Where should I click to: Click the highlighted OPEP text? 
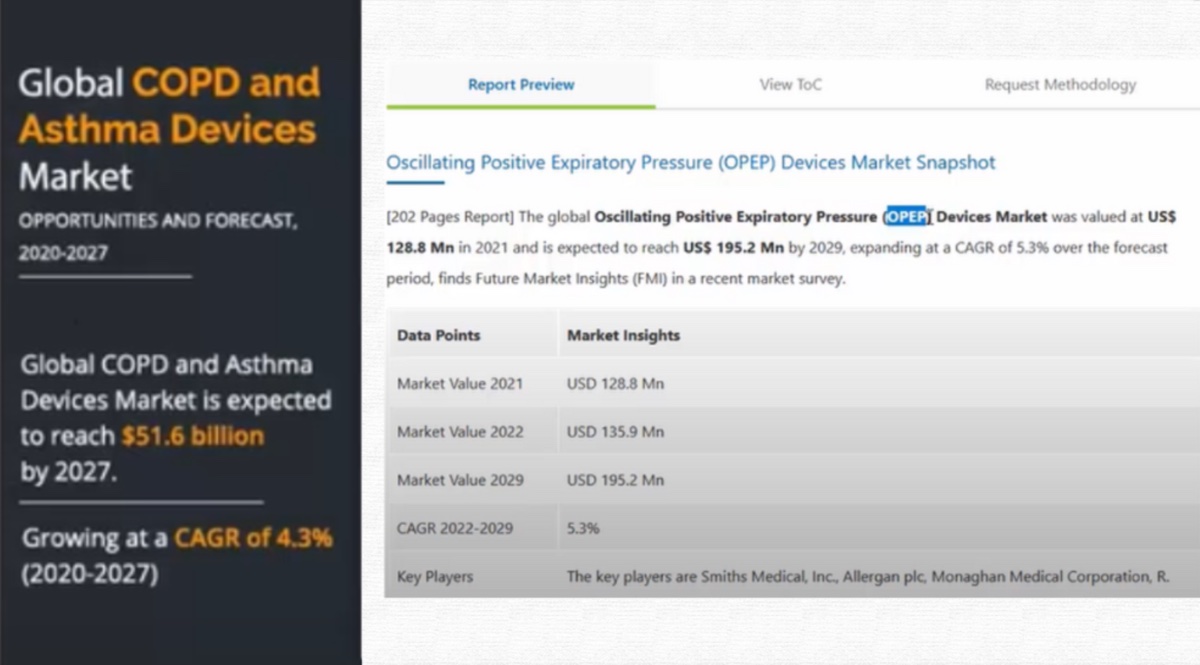[x=907, y=216]
